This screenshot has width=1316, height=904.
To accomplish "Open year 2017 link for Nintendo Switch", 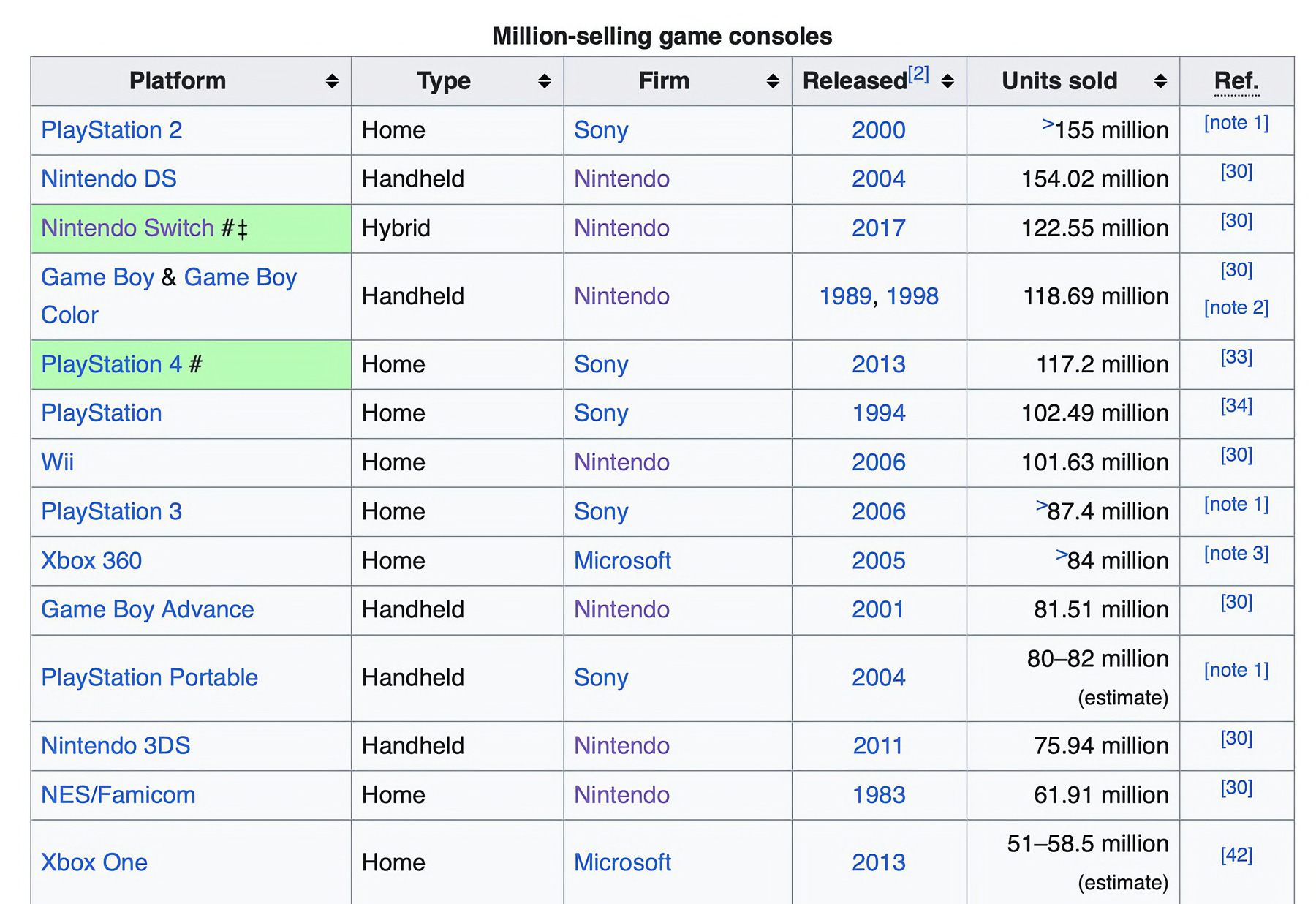I will 879,228.
